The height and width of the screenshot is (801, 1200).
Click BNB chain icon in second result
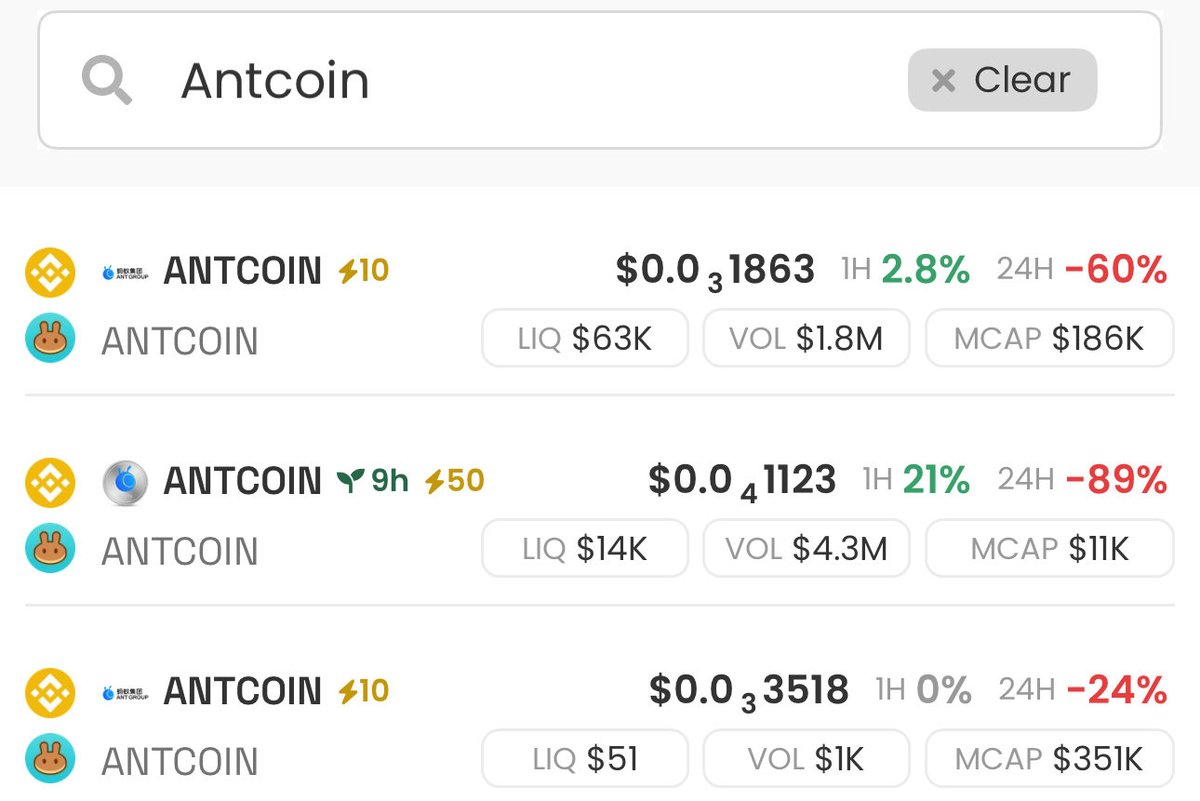coord(50,481)
